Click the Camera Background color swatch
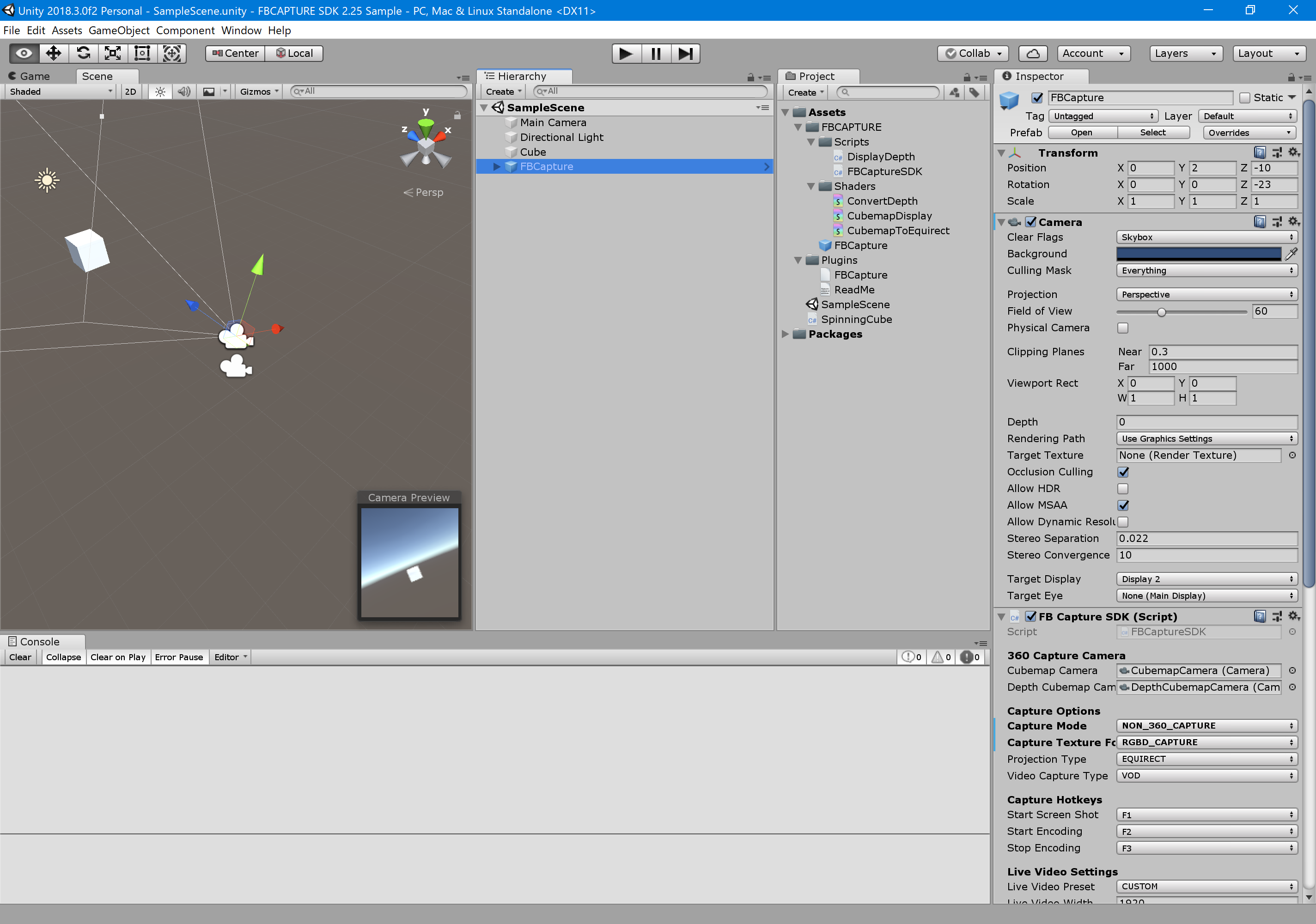1316x924 pixels. point(1198,254)
